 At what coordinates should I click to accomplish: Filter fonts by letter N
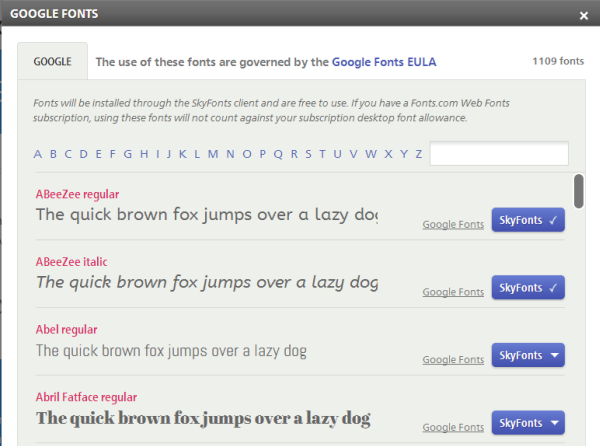[230, 154]
